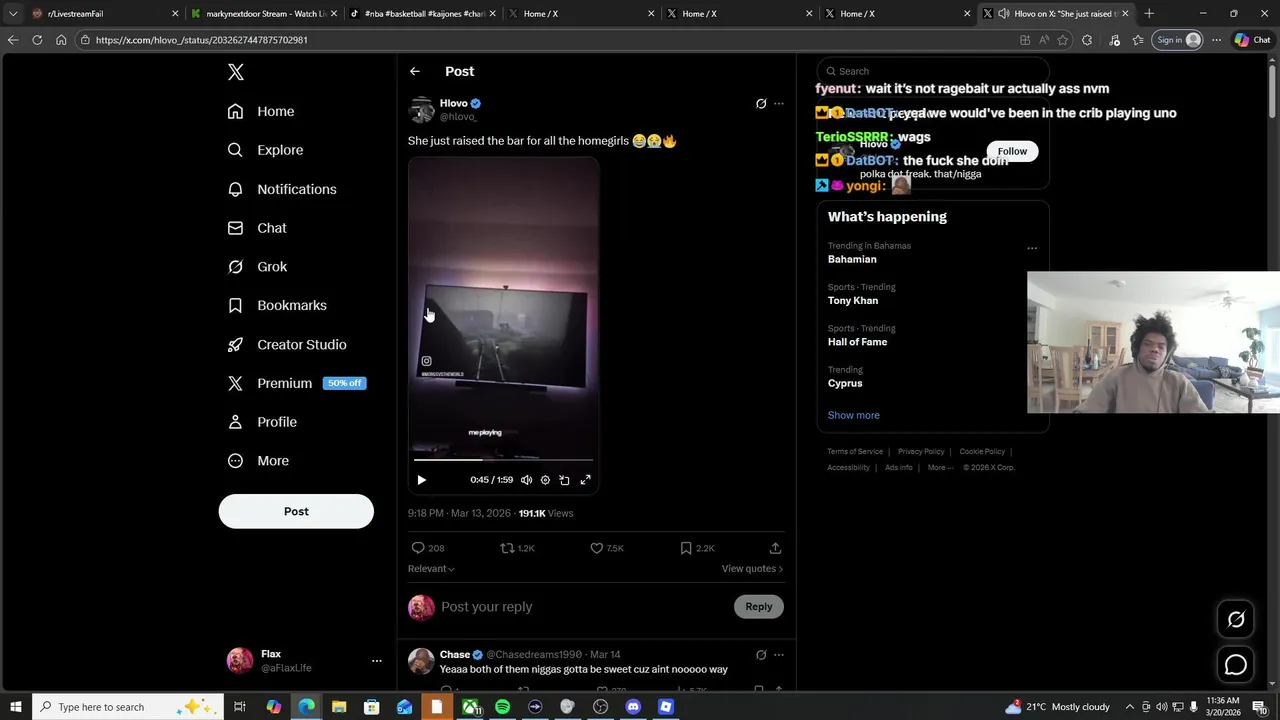
Task: Play the video in the post
Action: pyautogui.click(x=421, y=480)
